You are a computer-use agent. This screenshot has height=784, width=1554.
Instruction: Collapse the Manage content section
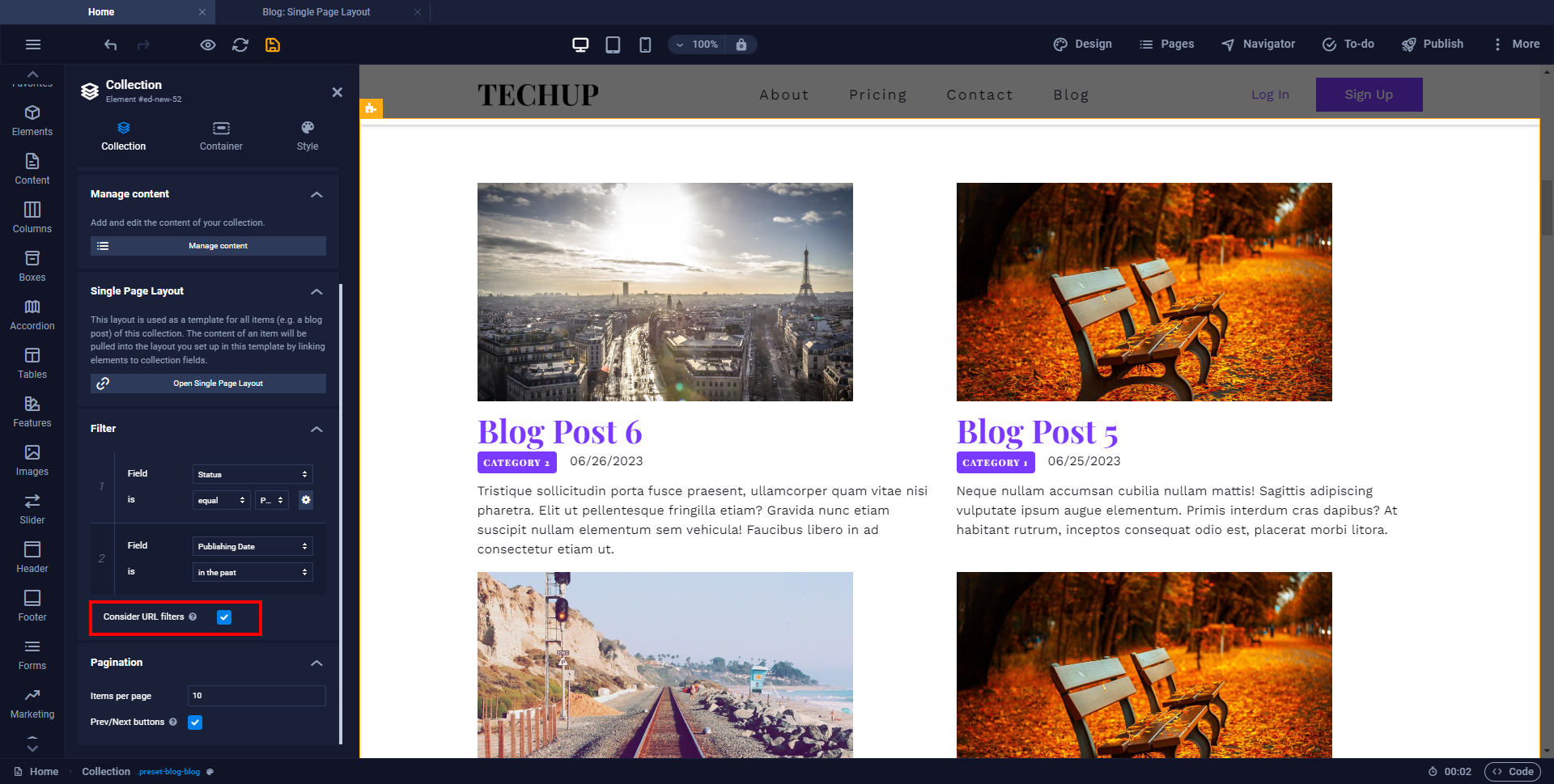316,194
